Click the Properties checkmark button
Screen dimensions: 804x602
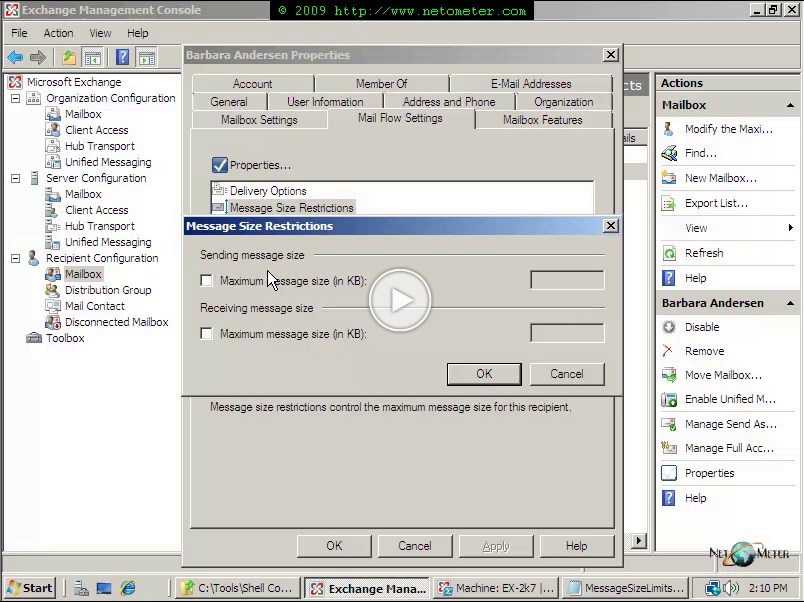click(x=220, y=165)
